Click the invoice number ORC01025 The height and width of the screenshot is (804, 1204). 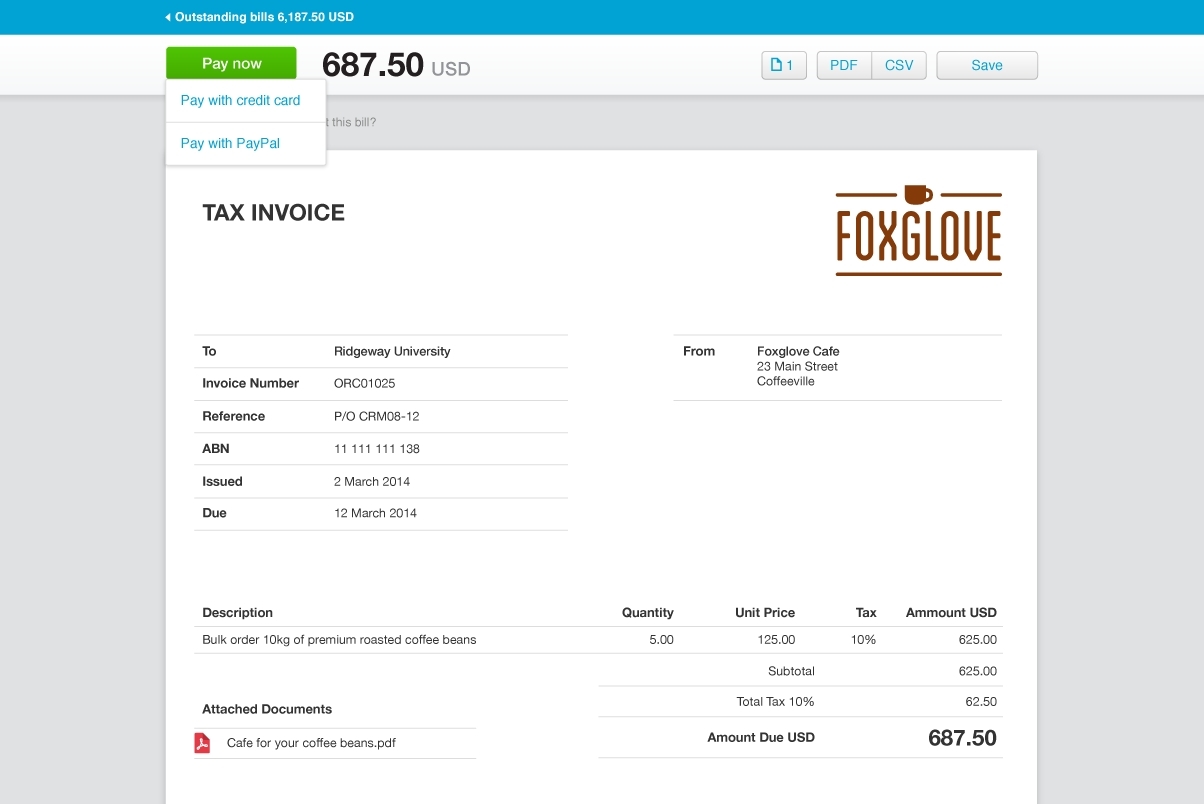pos(364,383)
